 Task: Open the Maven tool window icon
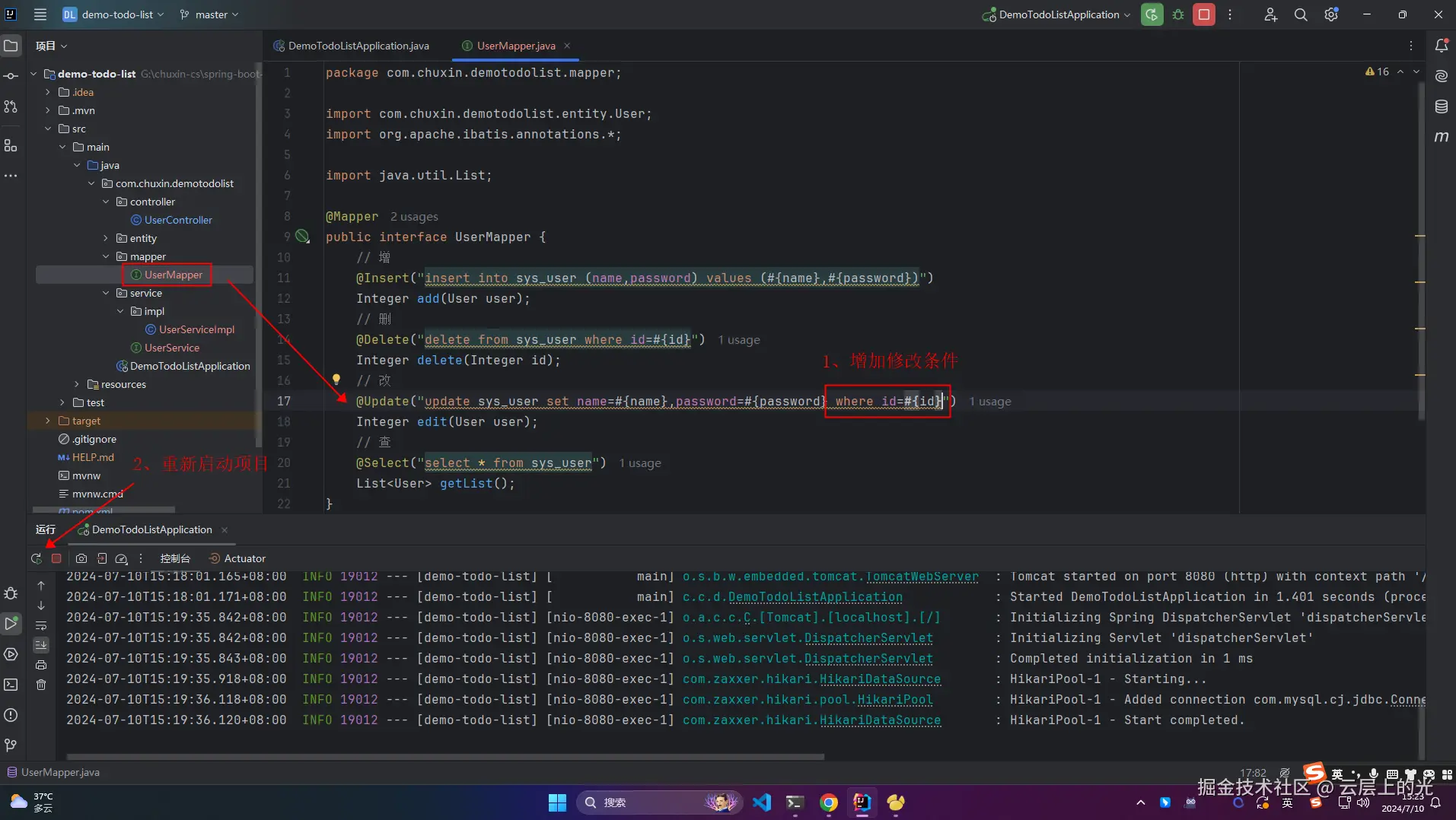click(x=1442, y=137)
